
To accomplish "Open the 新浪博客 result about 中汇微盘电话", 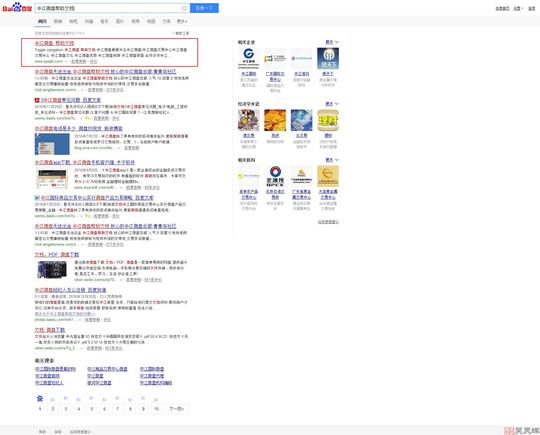I will [79, 128].
